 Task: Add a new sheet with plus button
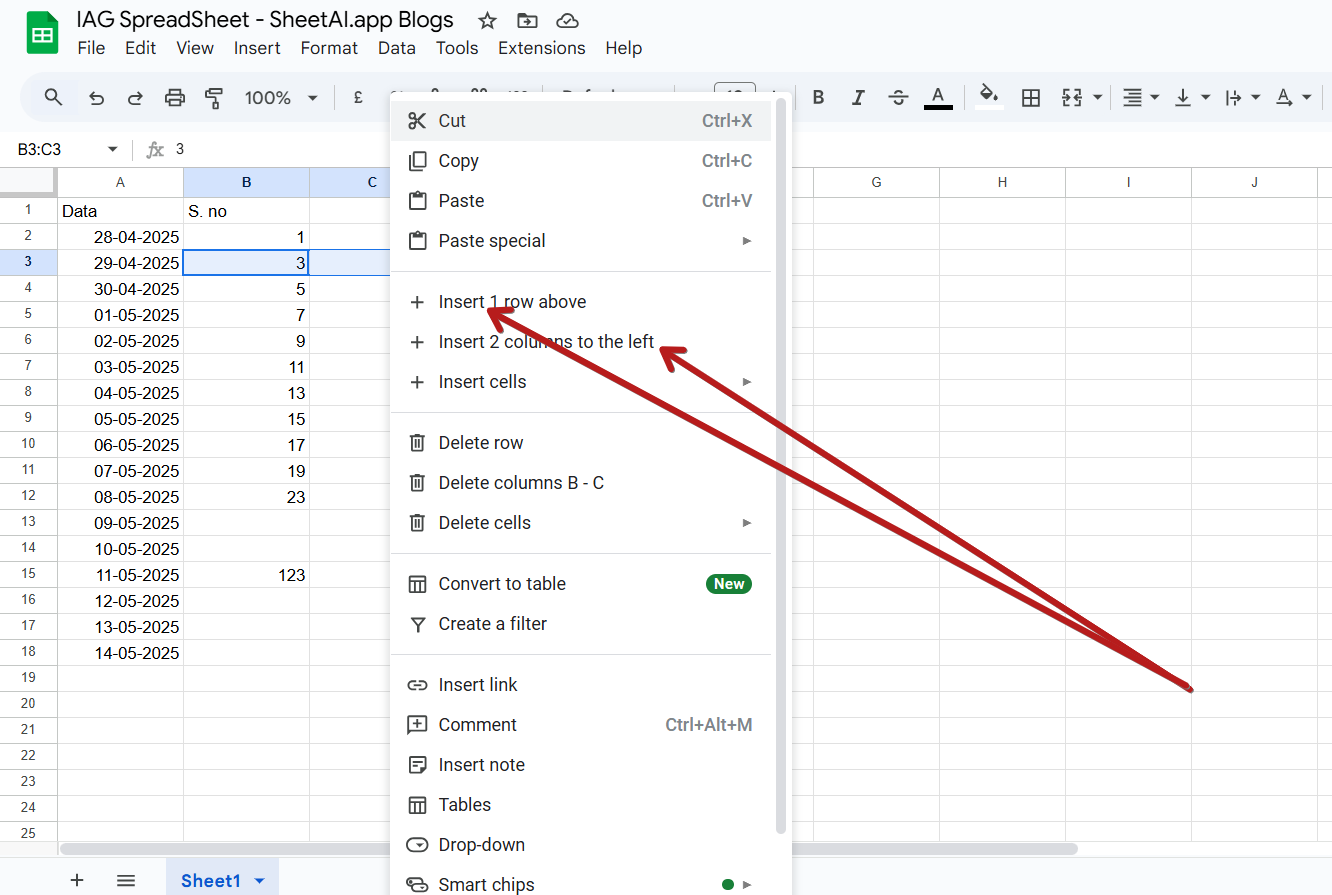[x=77, y=880]
